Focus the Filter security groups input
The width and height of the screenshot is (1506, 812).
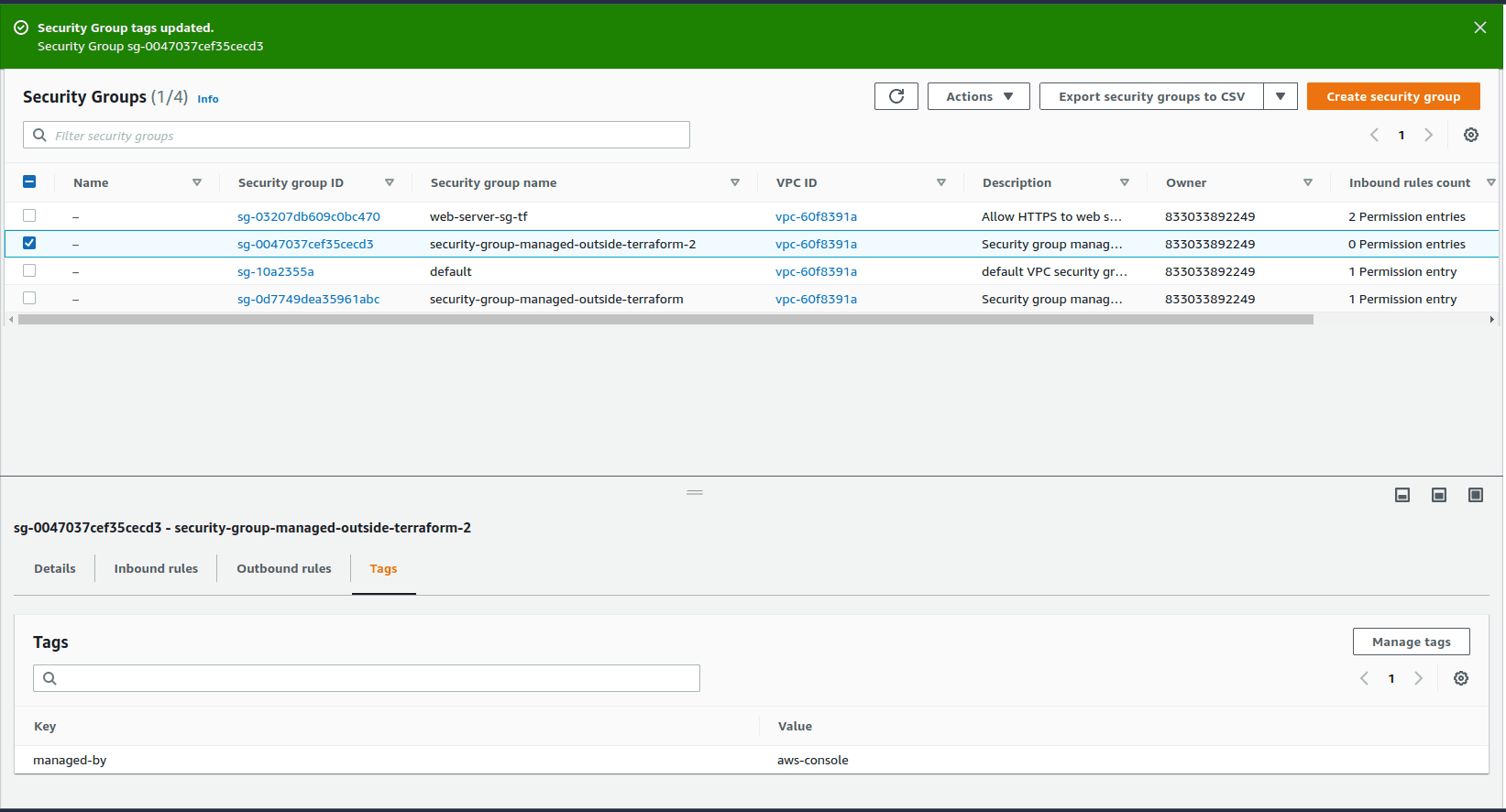point(357,135)
